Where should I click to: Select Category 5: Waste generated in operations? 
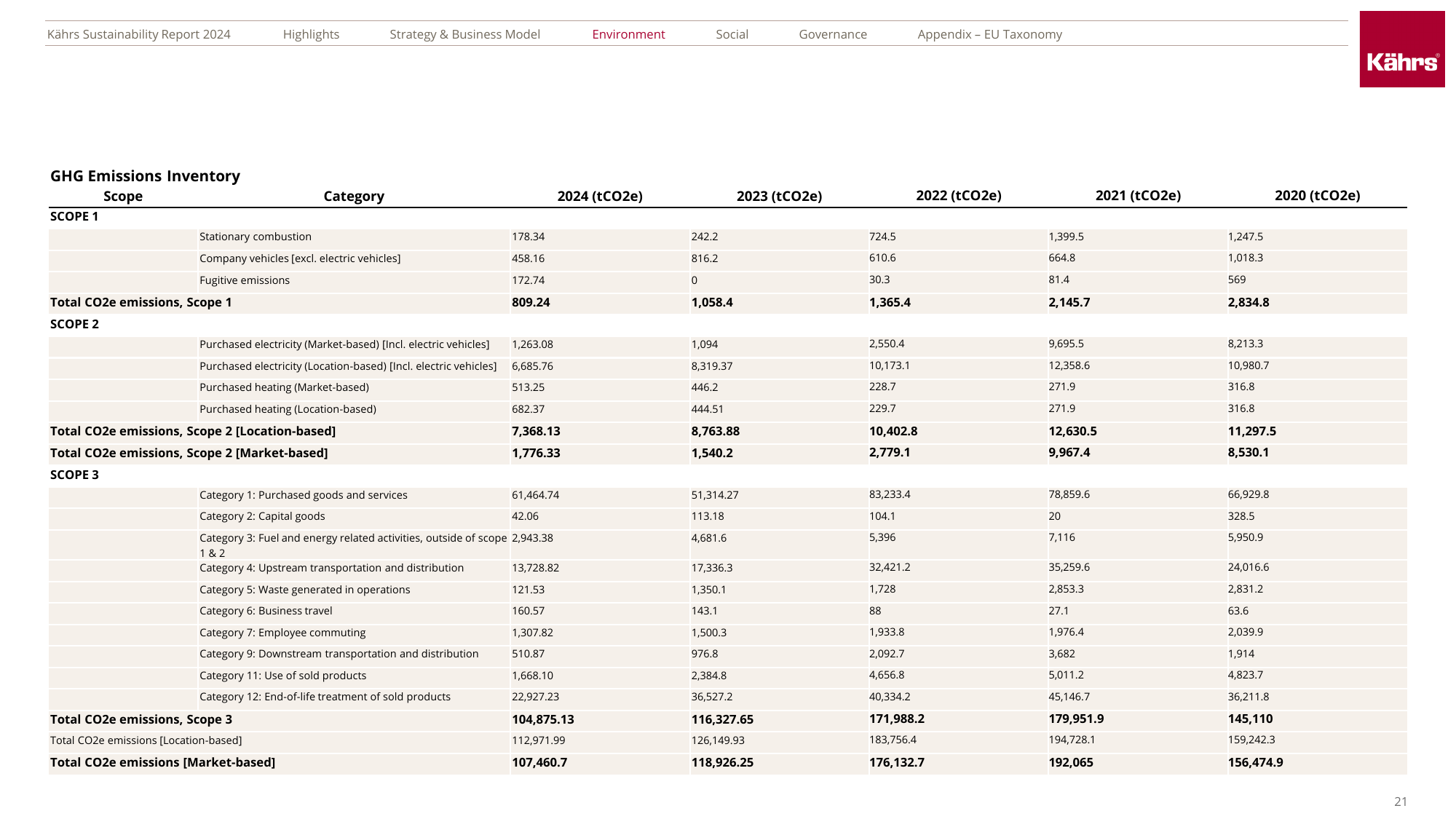304,590
